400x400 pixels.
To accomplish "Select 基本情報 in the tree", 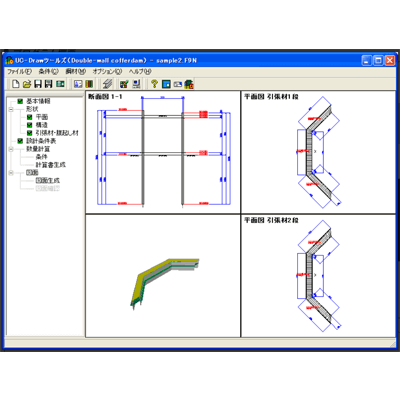I will [38, 101].
